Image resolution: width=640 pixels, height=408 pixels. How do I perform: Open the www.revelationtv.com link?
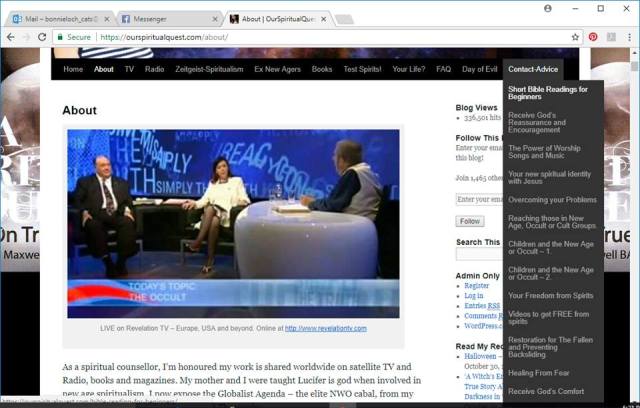point(325,328)
